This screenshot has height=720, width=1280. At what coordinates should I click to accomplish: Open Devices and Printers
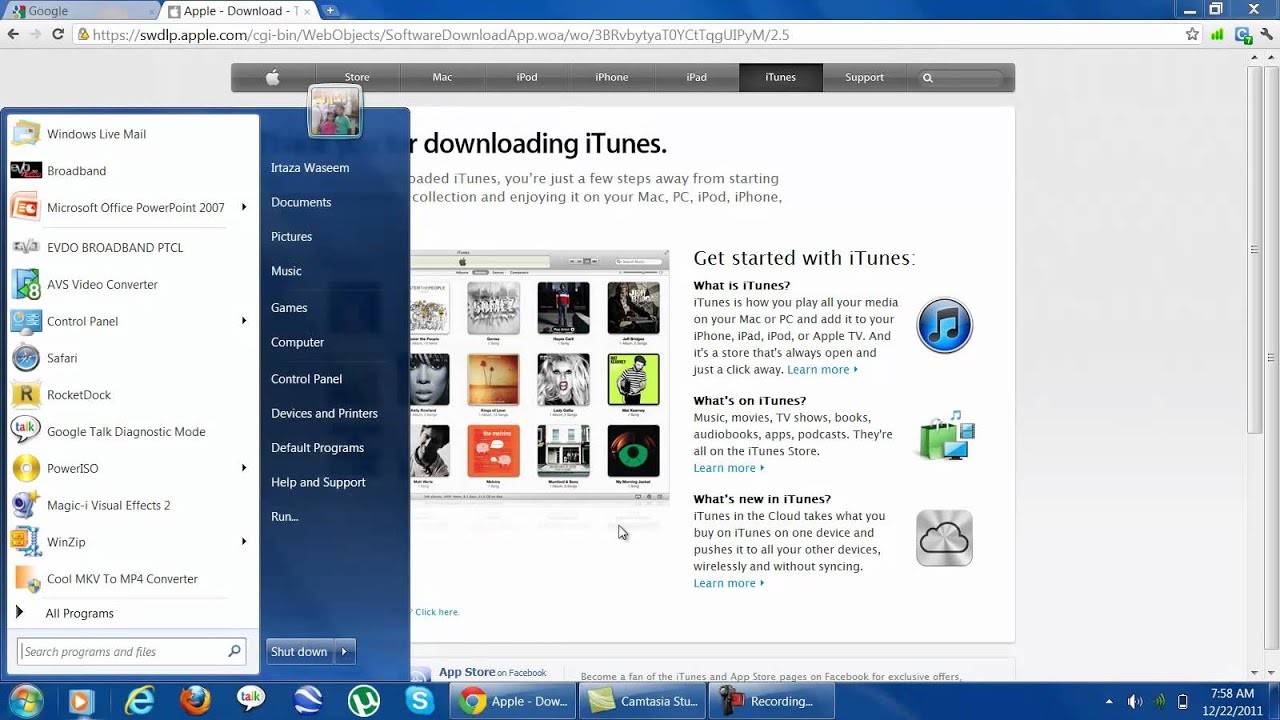(x=324, y=414)
